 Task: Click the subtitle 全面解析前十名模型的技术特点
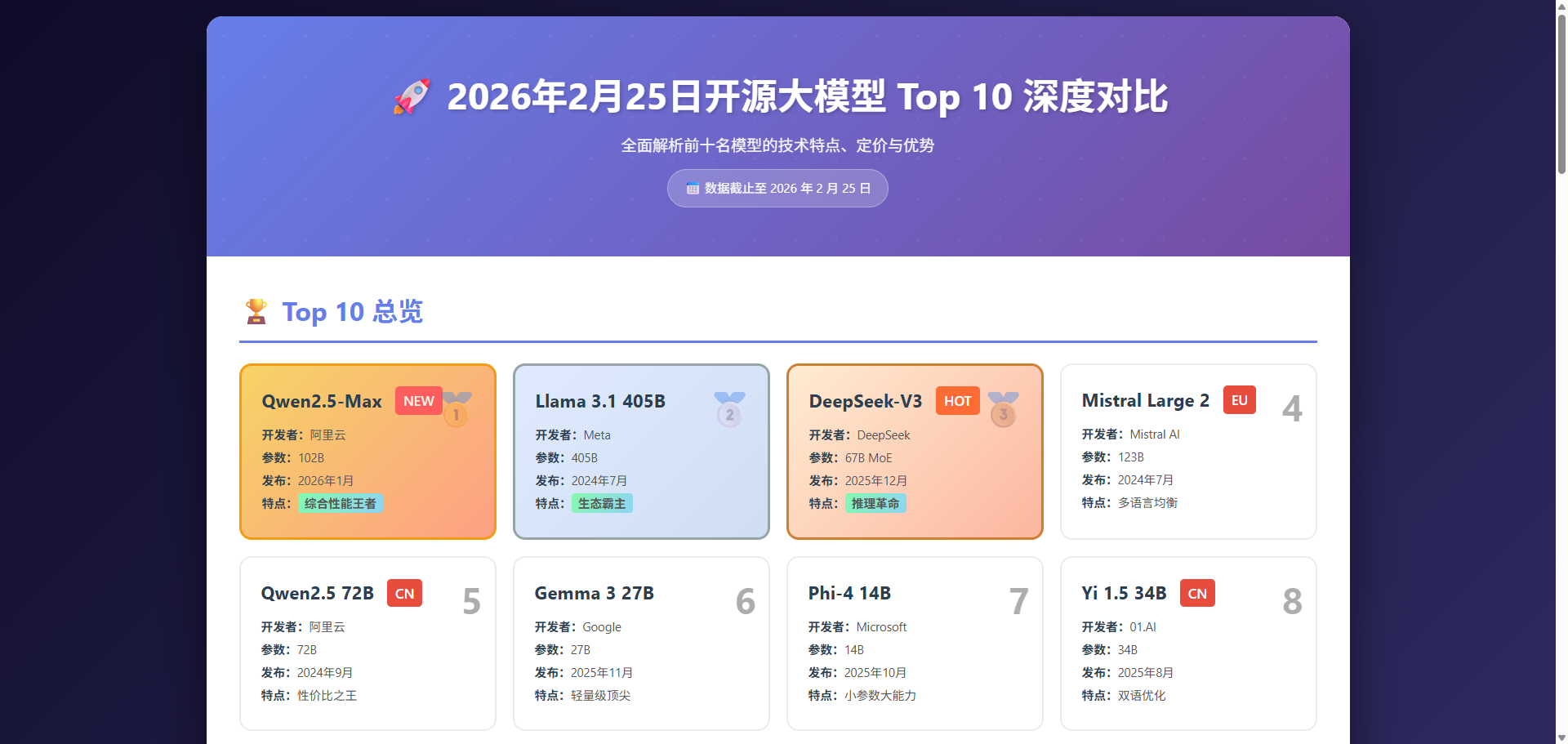click(x=777, y=145)
